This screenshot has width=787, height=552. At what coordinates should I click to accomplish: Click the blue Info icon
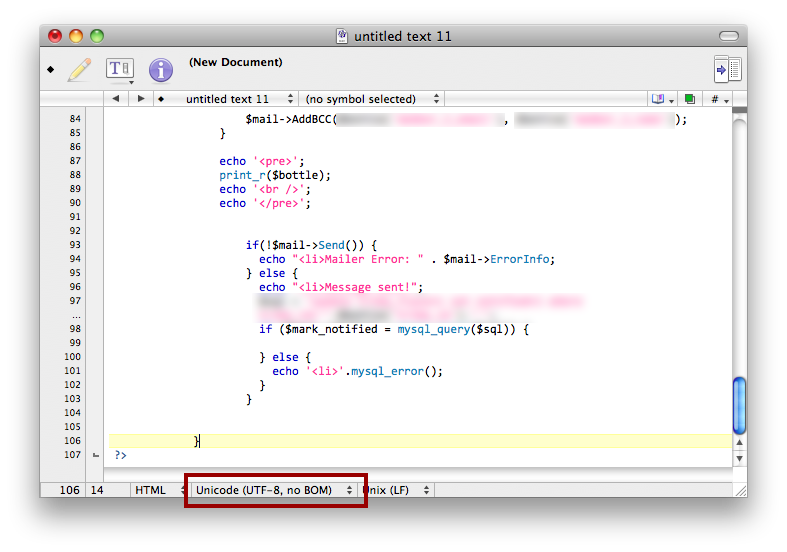(161, 70)
